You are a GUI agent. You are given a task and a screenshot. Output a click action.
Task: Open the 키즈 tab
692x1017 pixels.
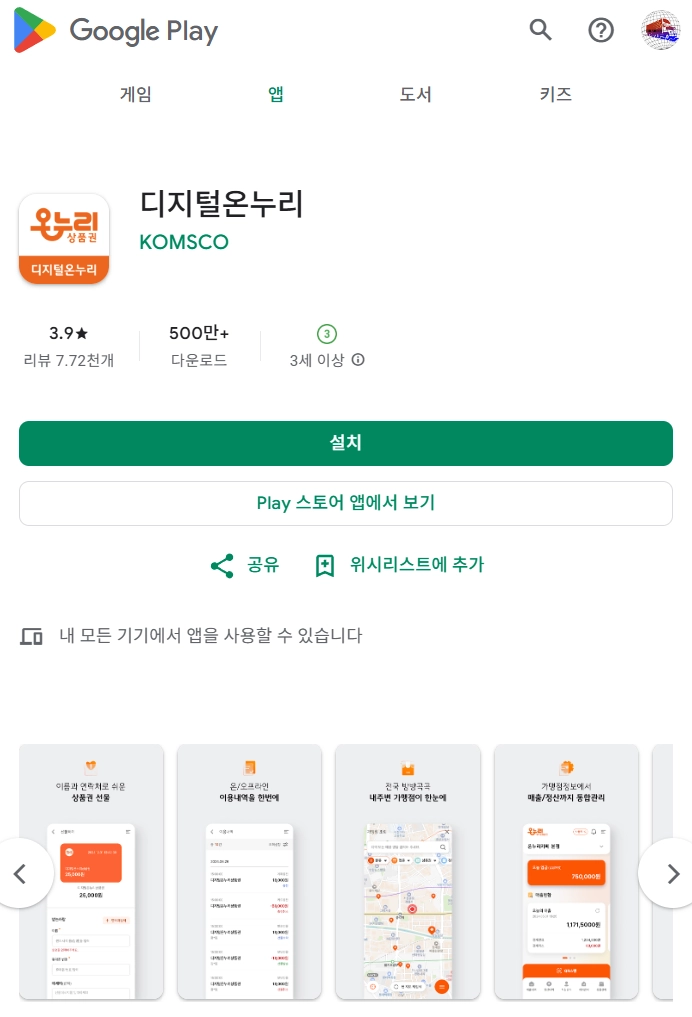(x=556, y=94)
